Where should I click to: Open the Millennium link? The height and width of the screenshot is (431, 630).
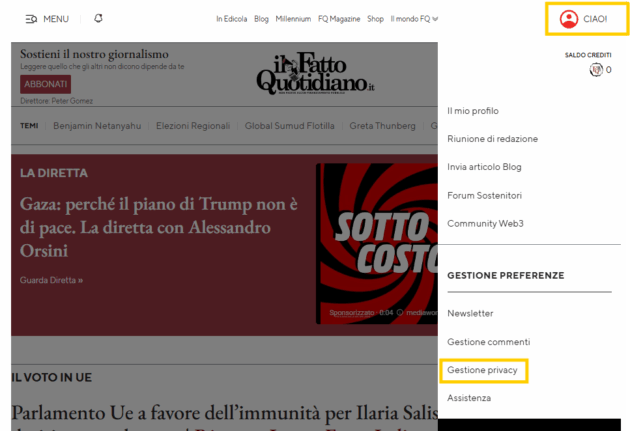(293, 19)
